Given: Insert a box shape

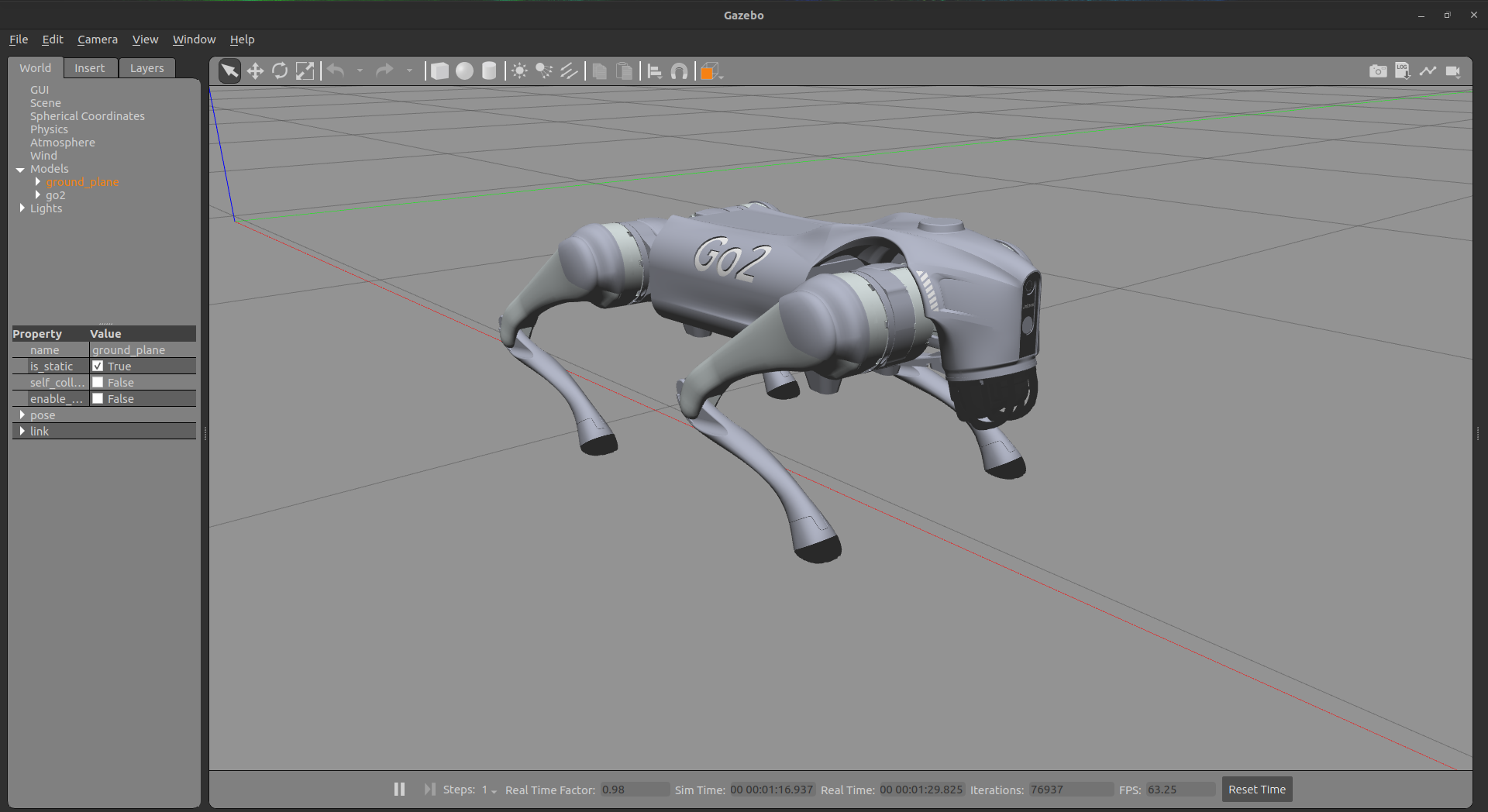Looking at the screenshot, I should coord(439,71).
